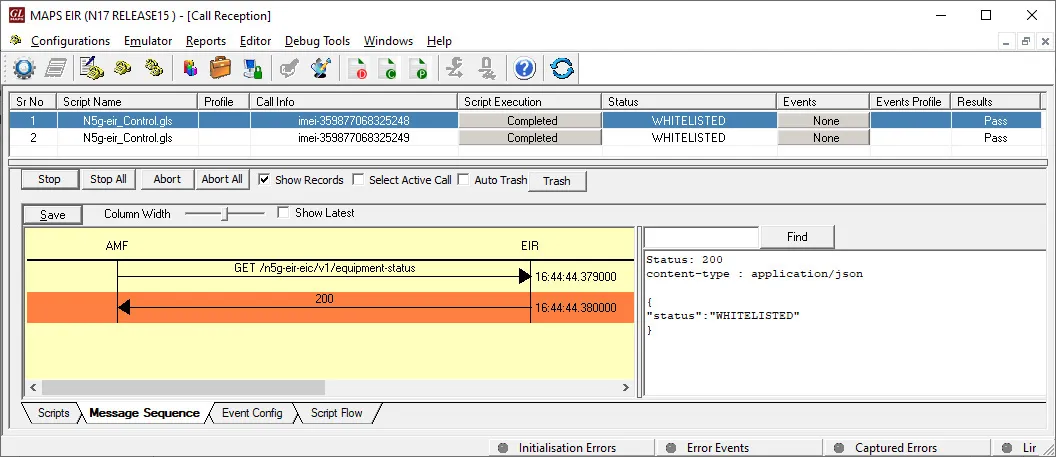The height and width of the screenshot is (457, 1056).
Task: Open the Editor menu
Action: tap(256, 41)
